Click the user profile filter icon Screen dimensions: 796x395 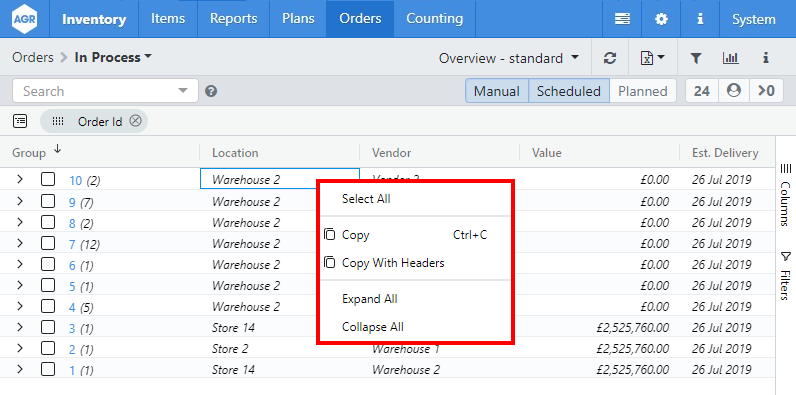[x=734, y=91]
